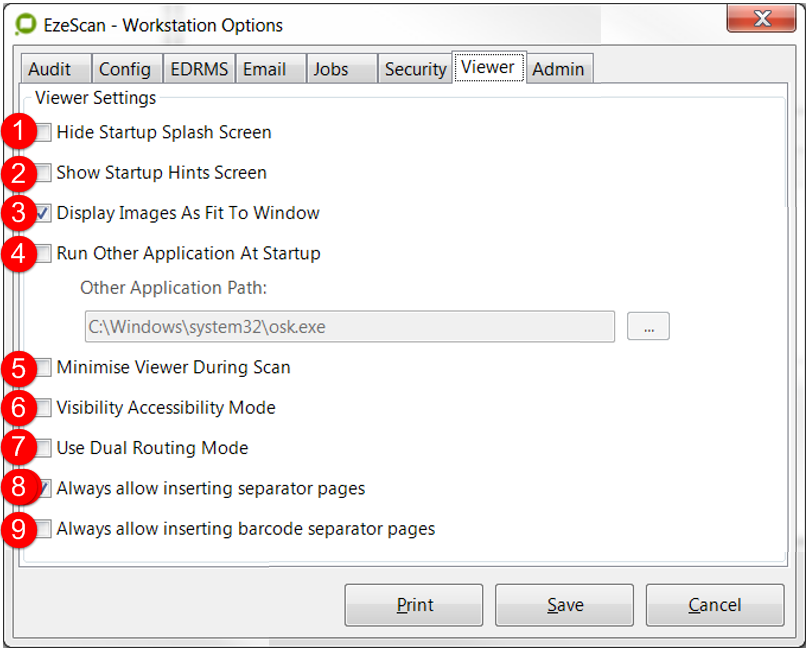Select the Jobs tab
807x649 pixels.
pos(331,69)
